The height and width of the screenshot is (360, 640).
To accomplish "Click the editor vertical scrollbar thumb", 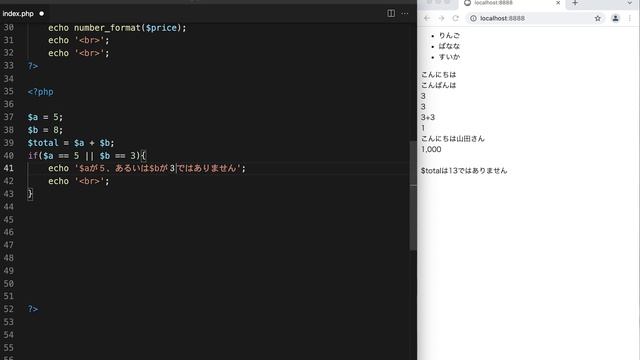I will tap(413, 196).
